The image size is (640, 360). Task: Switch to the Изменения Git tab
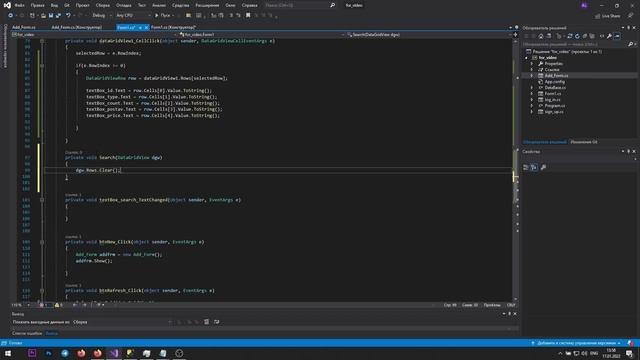coord(584,142)
